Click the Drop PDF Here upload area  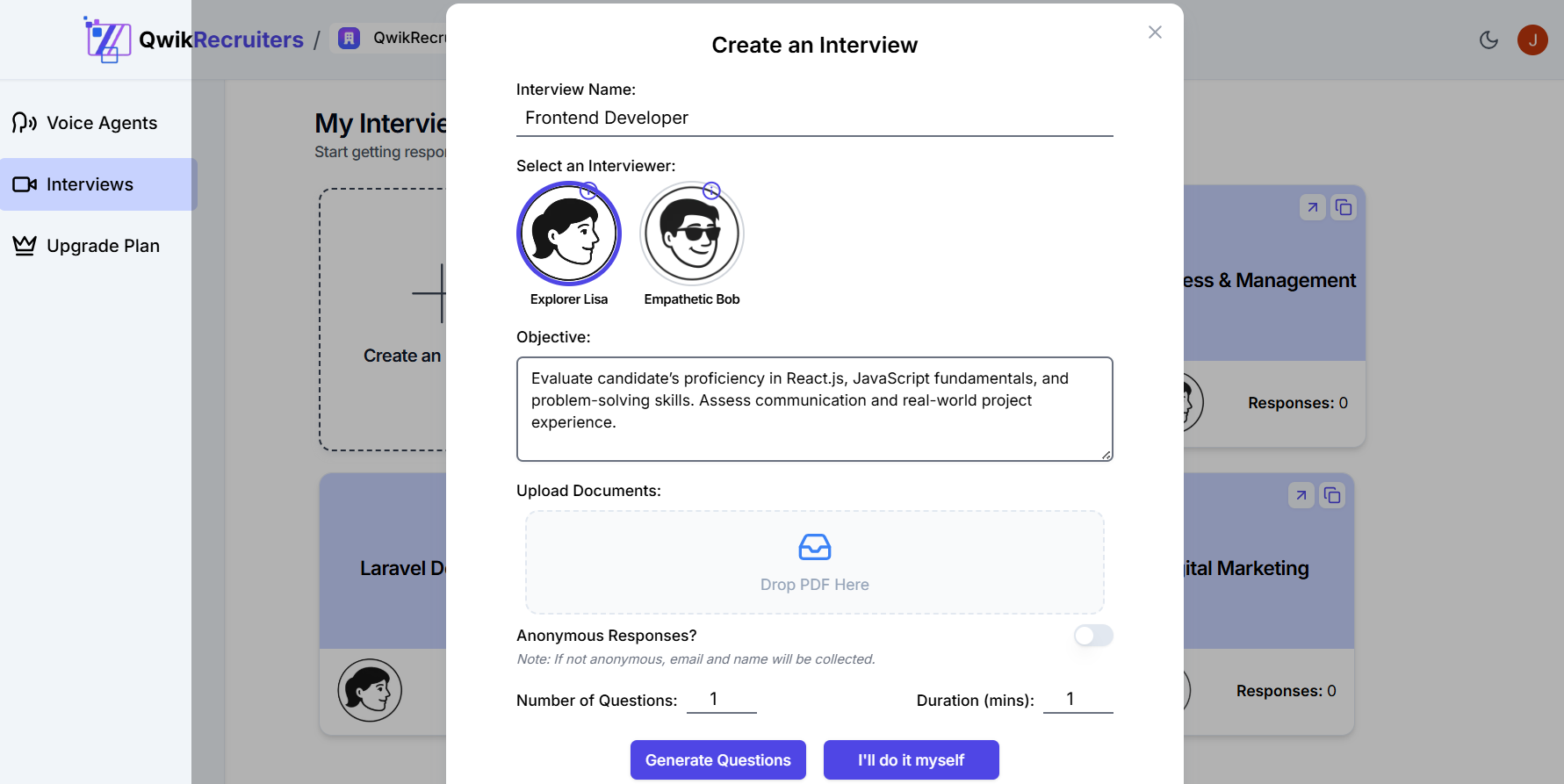(x=814, y=562)
